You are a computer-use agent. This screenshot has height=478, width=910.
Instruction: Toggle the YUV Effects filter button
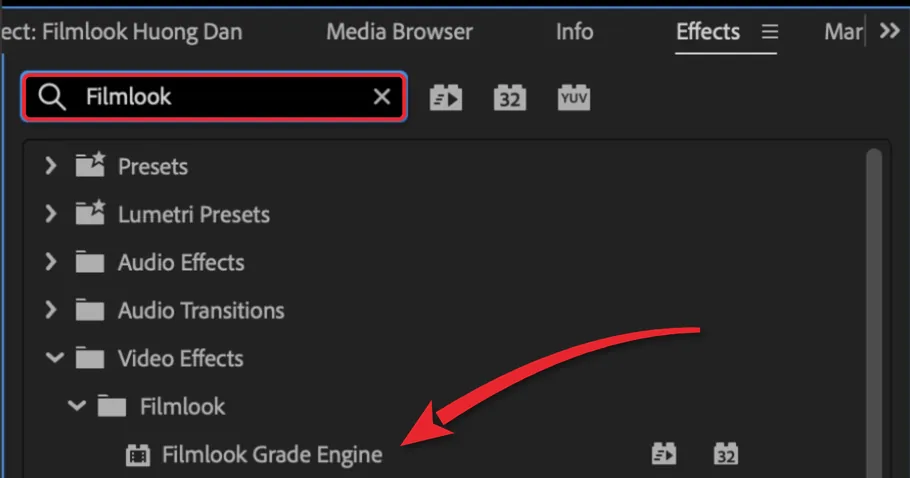[573, 97]
